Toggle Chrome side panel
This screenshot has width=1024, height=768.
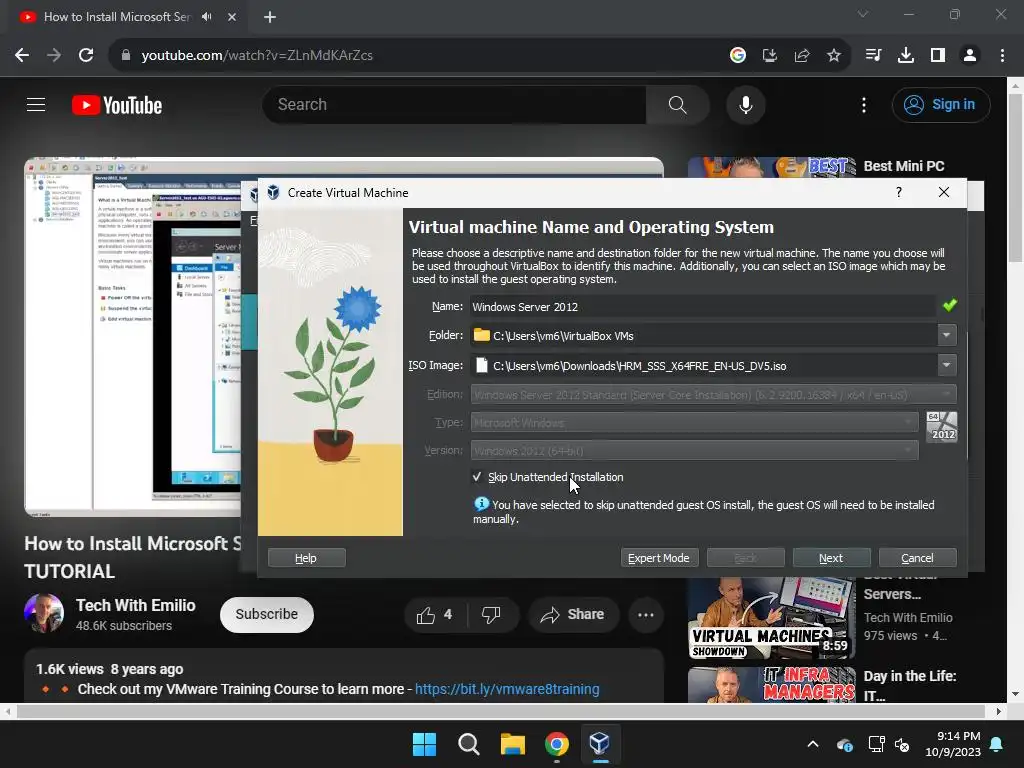point(938,56)
